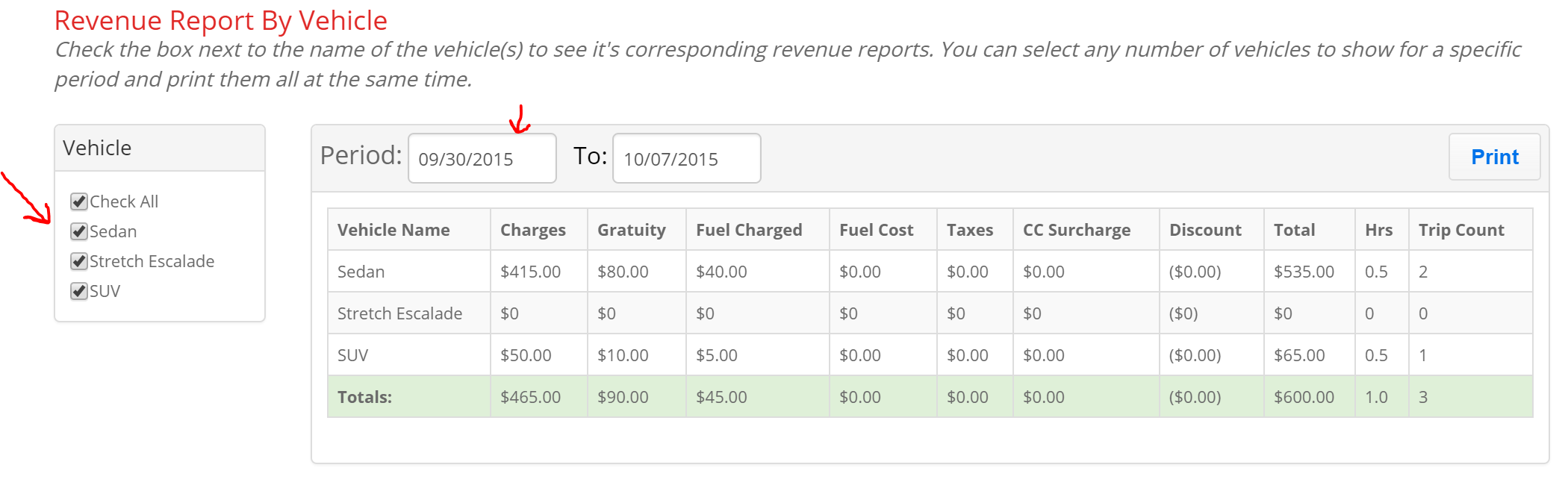Select the Taxes column header
The width and height of the screenshot is (1568, 494).
pyautogui.click(x=969, y=230)
